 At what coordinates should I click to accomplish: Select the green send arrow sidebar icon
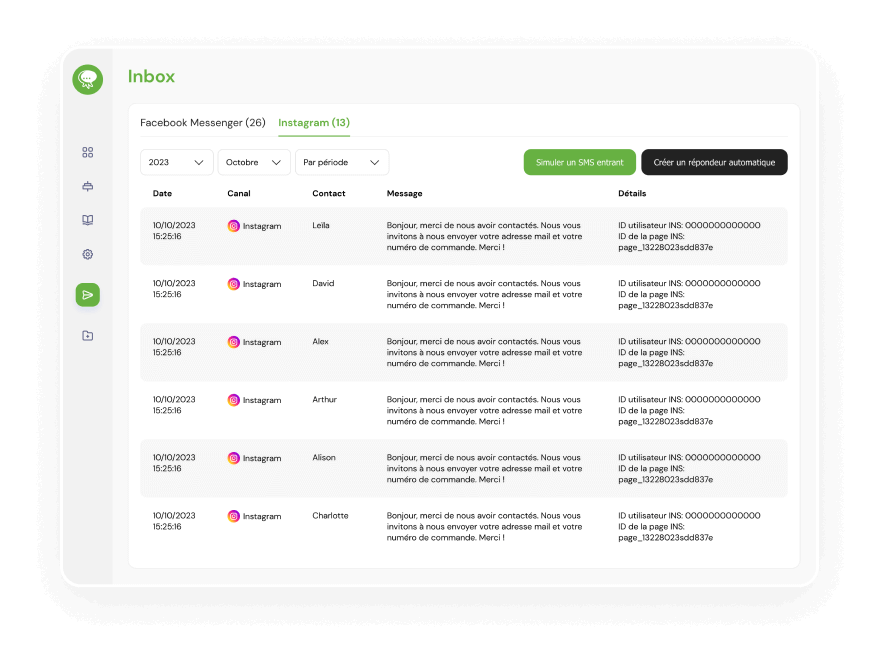coord(87,295)
